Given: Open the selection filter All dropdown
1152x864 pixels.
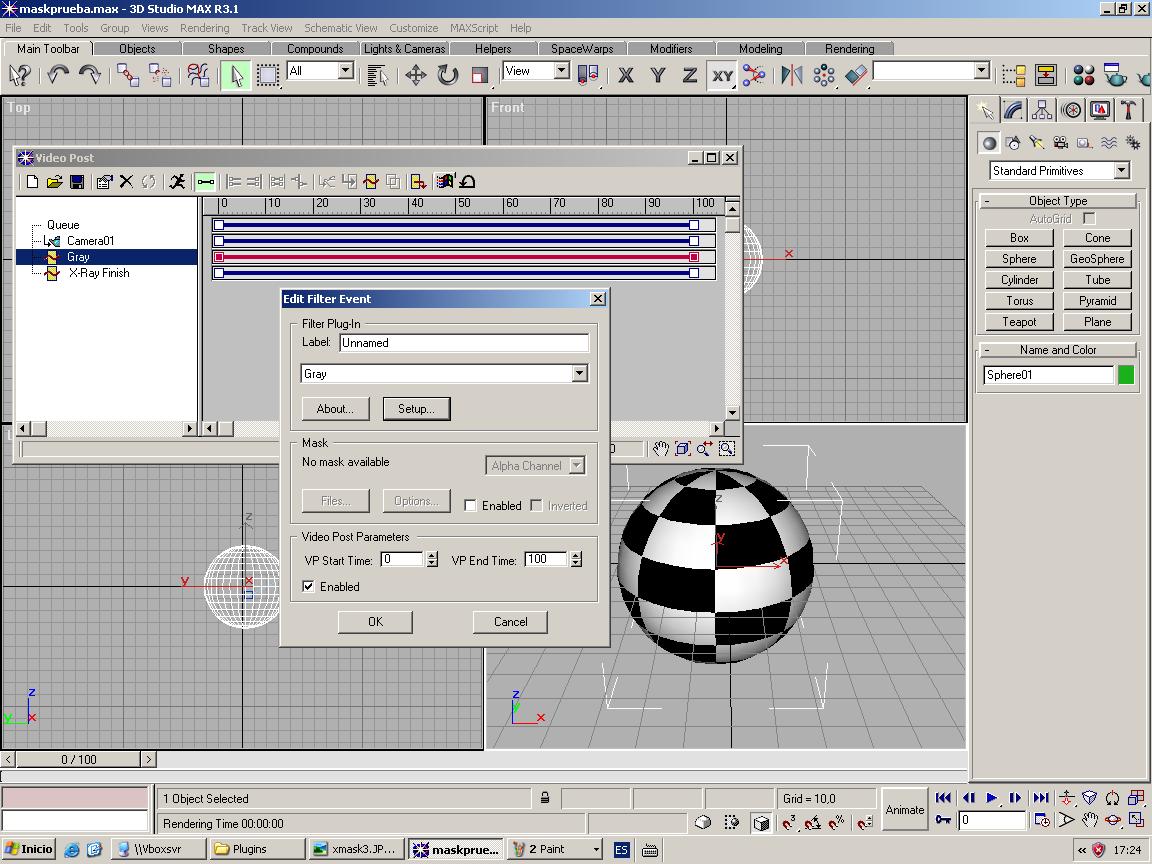Looking at the screenshot, I should [x=345, y=70].
